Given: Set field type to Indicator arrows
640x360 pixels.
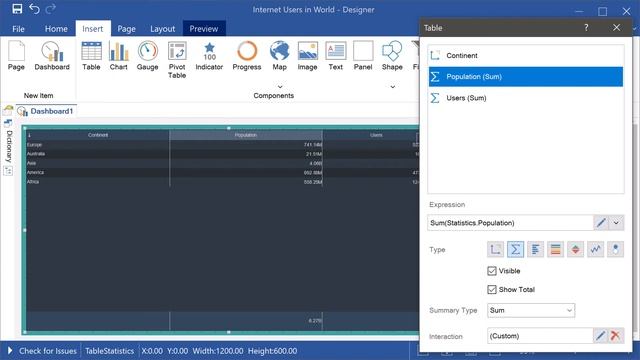Looking at the screenshot, I should [x=576, y=249].
